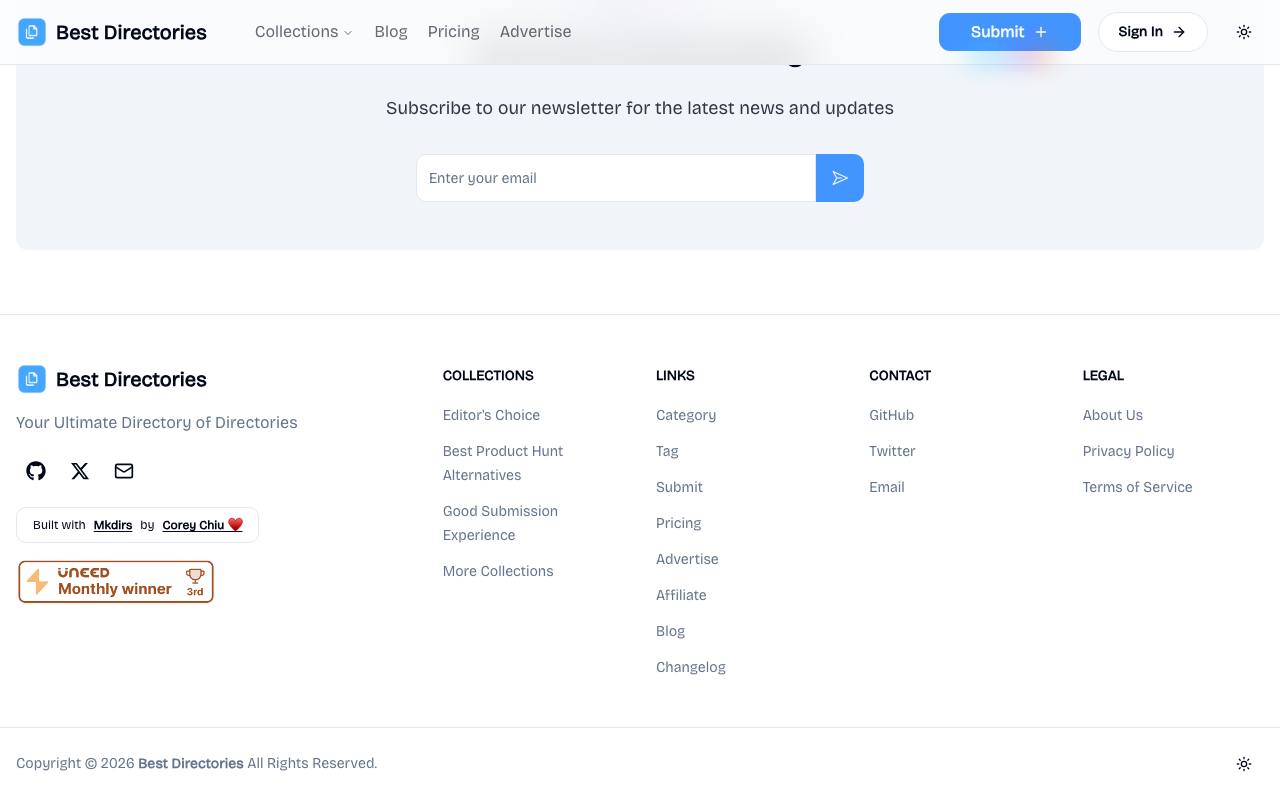Click the email envelope icon in footer
1280x800 pixels.
click(124, 471)
